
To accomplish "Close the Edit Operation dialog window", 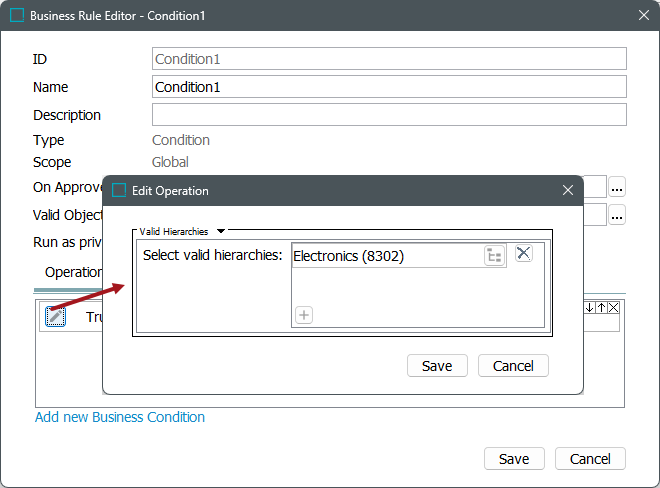I will click(x=568, y=190).
